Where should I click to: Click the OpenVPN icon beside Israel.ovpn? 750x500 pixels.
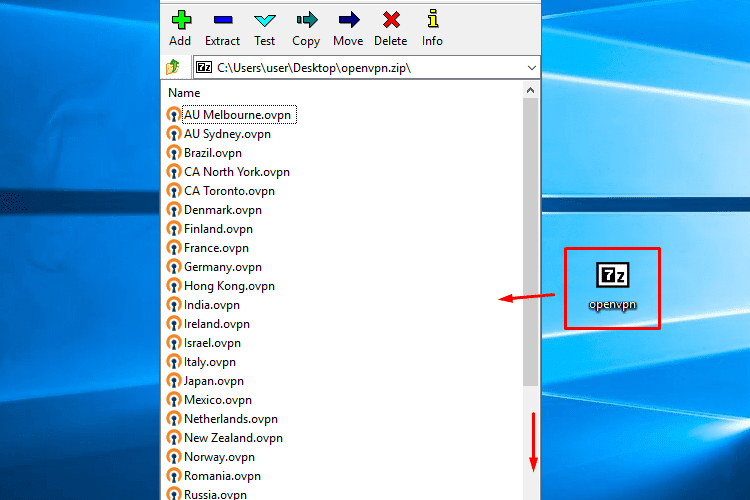pyautogui.click(x=174, y=343)
